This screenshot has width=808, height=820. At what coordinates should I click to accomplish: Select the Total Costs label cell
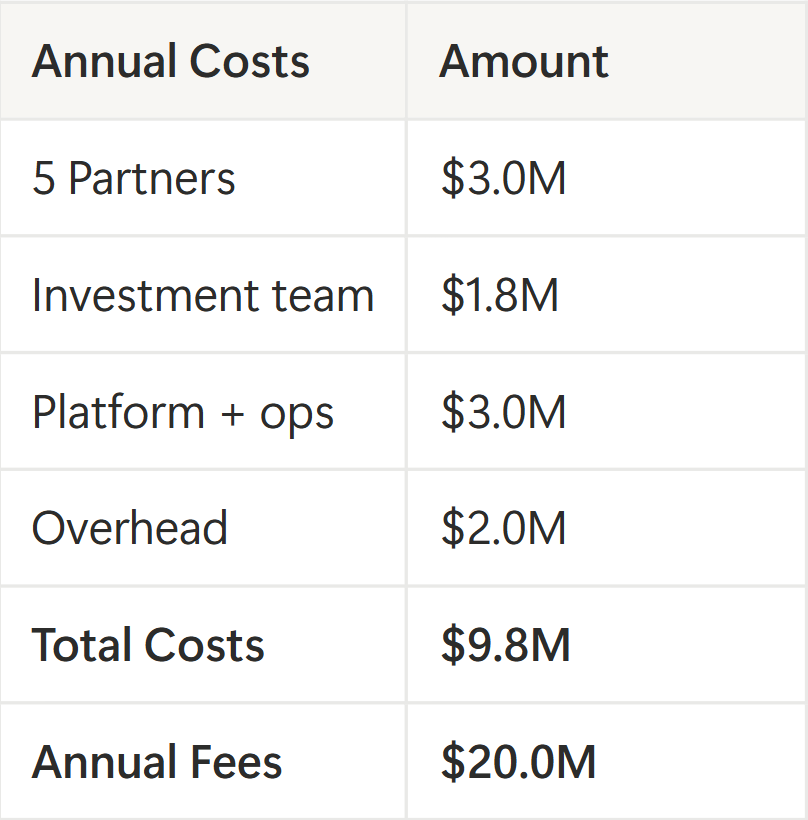[148, 645]
